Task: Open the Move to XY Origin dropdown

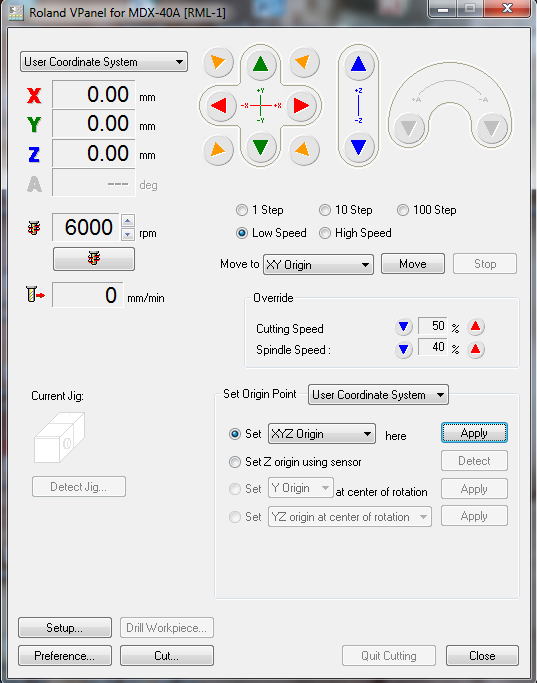Action: 318,265
